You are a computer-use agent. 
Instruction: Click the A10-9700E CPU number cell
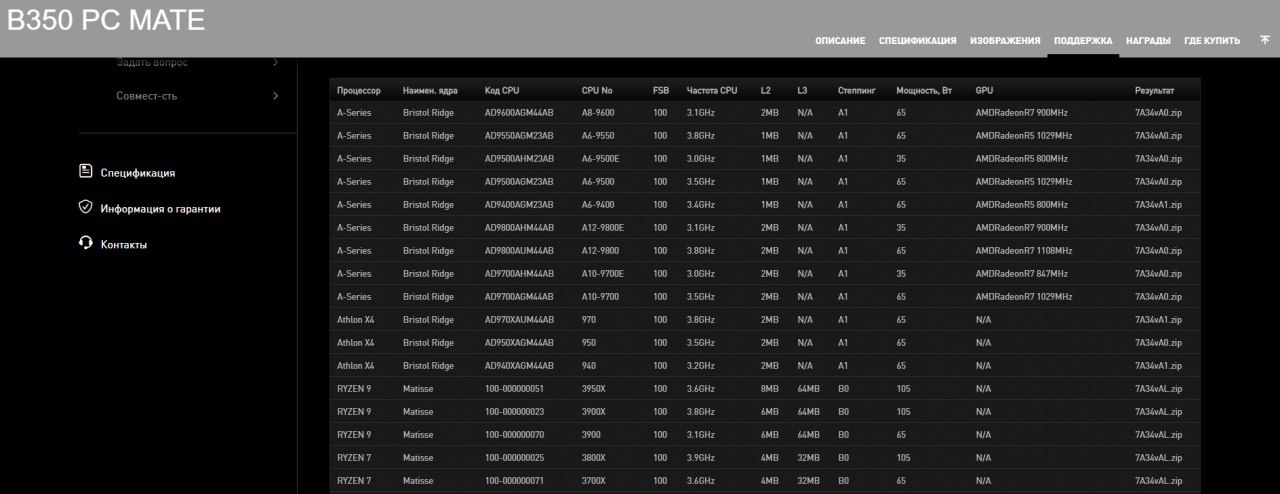(603, 274)
